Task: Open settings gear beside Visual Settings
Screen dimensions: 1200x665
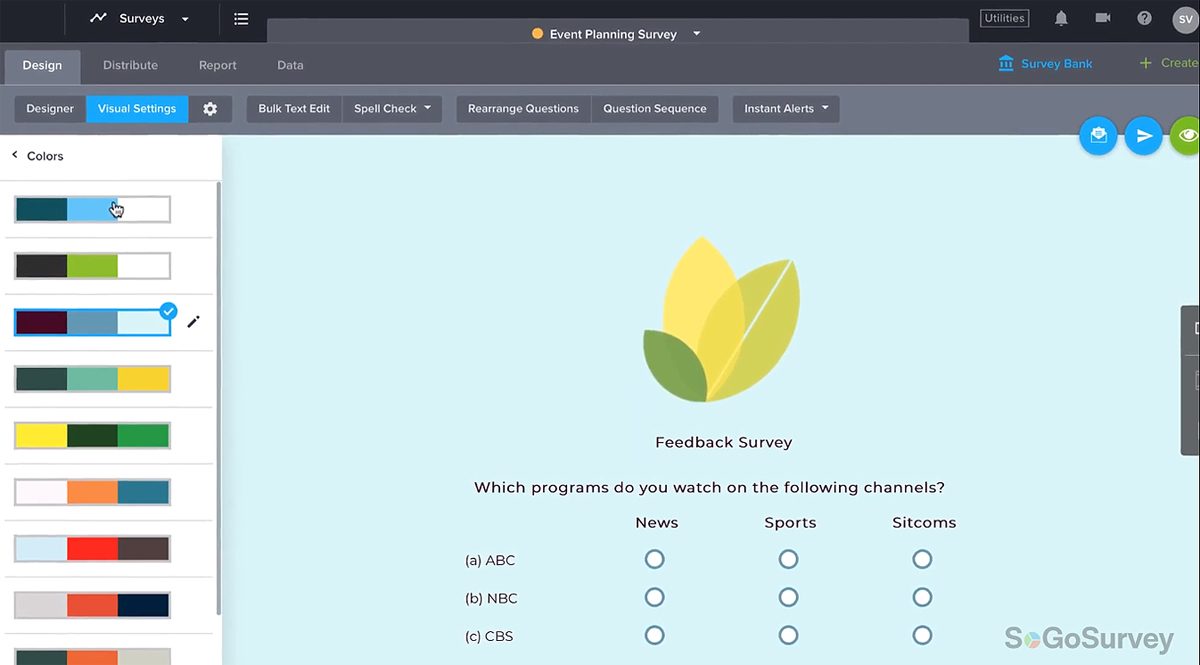Action: pos(210,109)
